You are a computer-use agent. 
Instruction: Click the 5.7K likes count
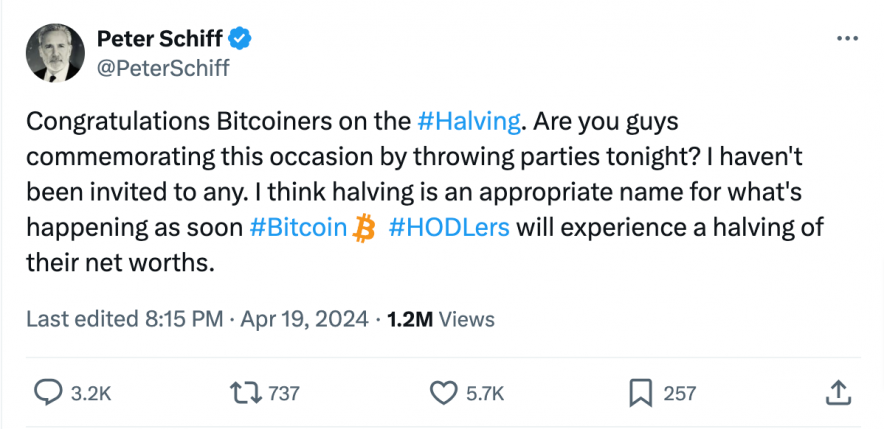tap(487, 393)
